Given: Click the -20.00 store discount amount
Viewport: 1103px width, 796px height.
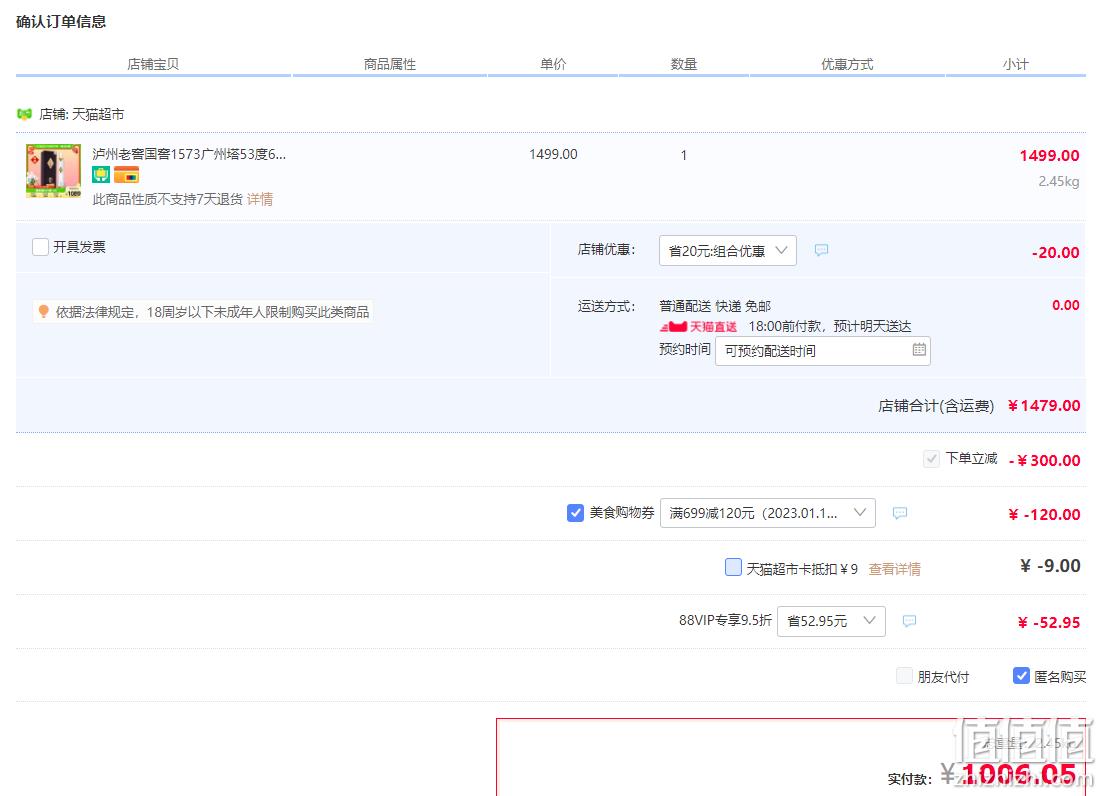Looking at the screenshot, I should click(x=1055, y=252).
